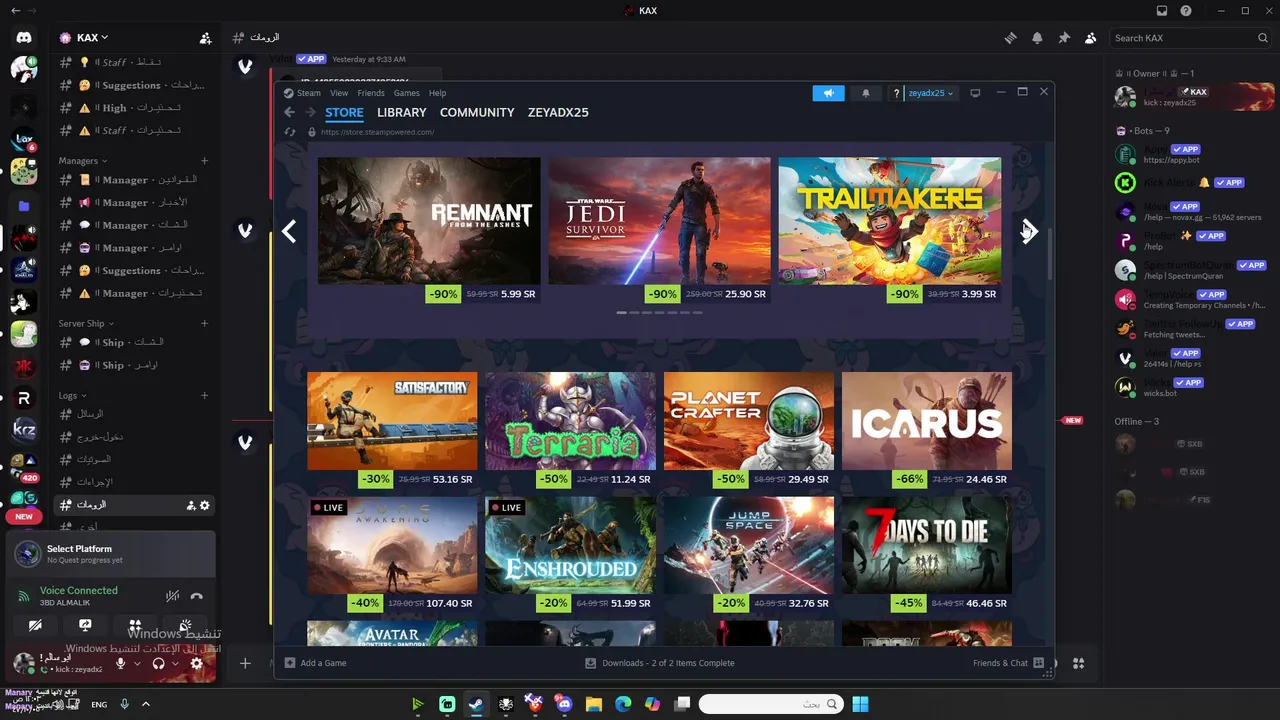The width and height of the screenshot is (1280, 720).
Task: Open Friends & Chat in Steam
Action: (x=1008, y=663)
